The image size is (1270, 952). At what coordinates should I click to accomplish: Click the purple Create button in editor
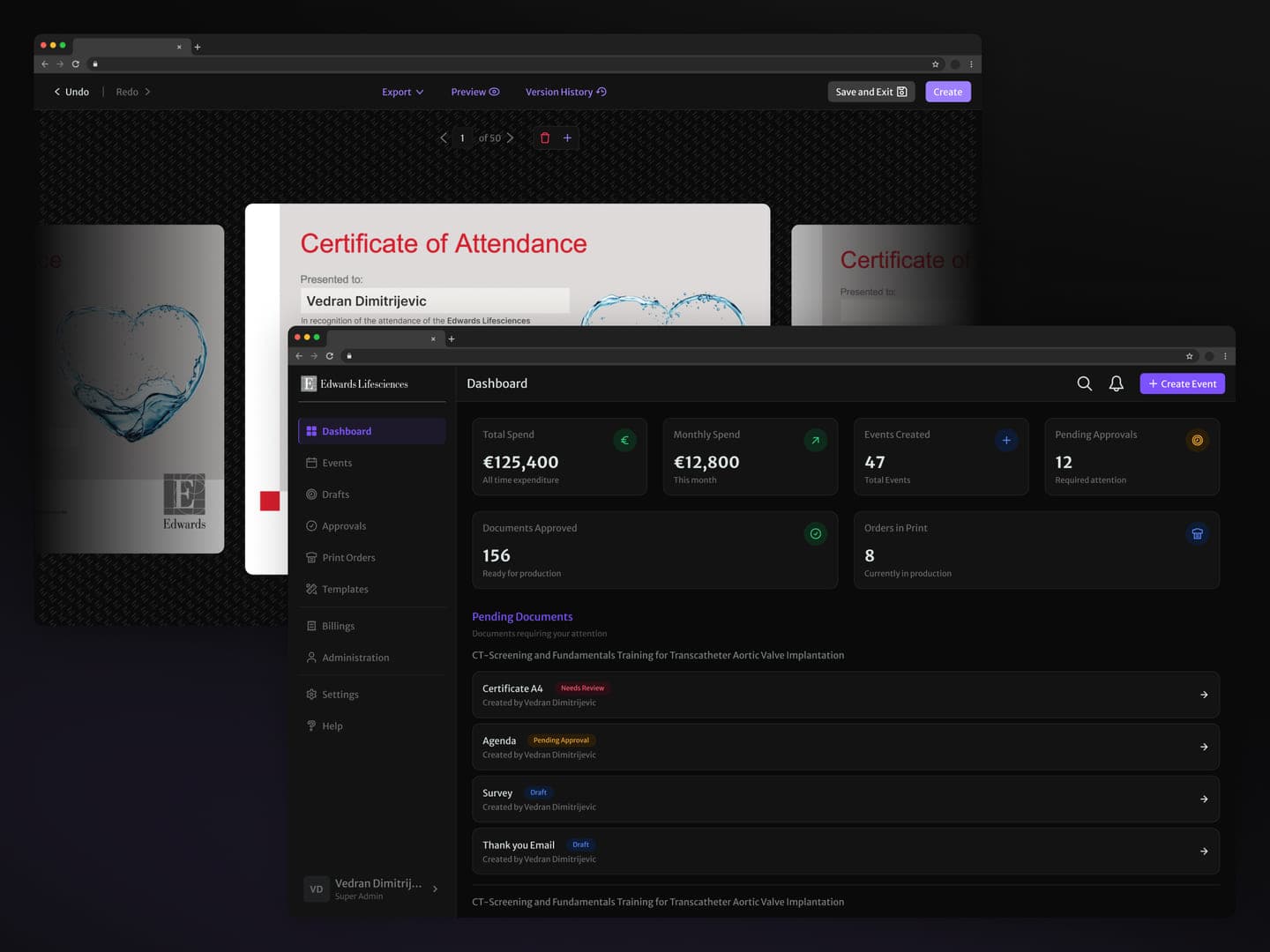948,92
